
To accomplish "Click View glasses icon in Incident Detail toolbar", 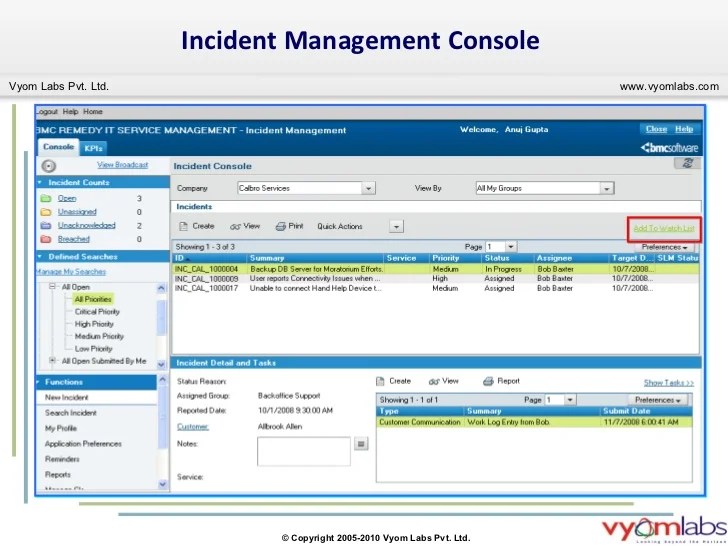I will (x=434, y=382).
